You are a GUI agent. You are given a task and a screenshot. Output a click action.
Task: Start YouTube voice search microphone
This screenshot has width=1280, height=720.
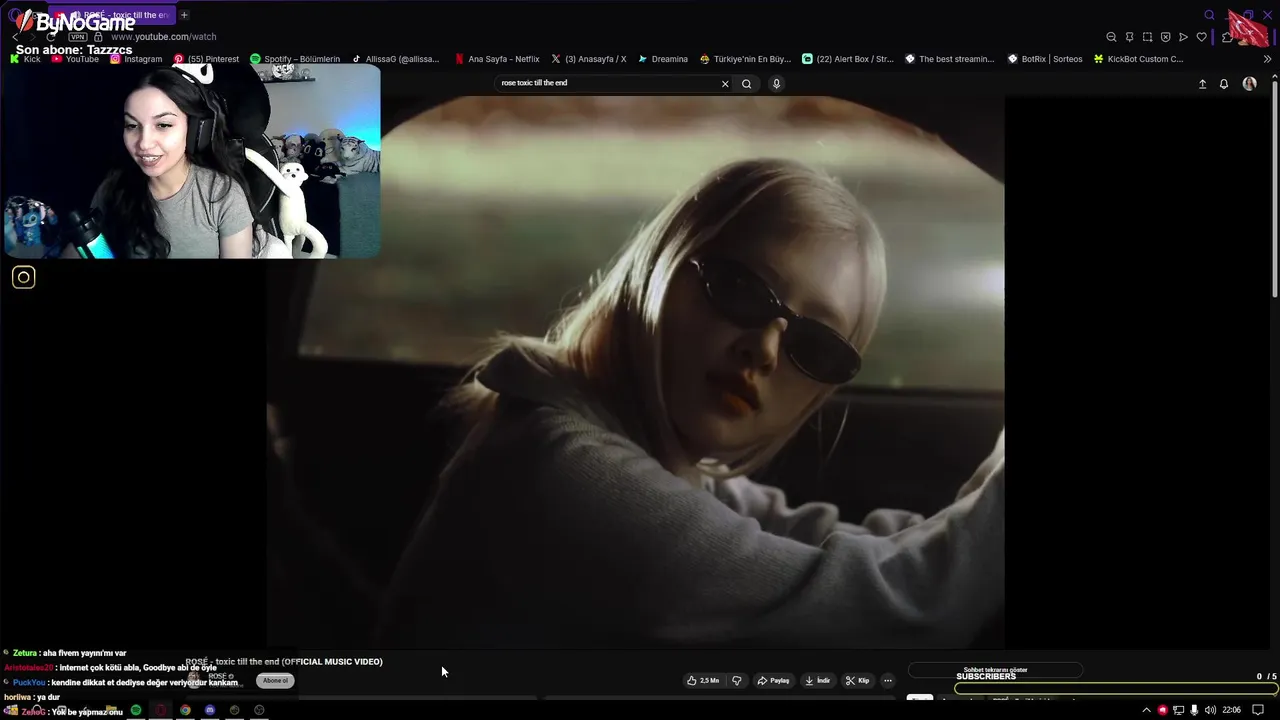(776, 84)
